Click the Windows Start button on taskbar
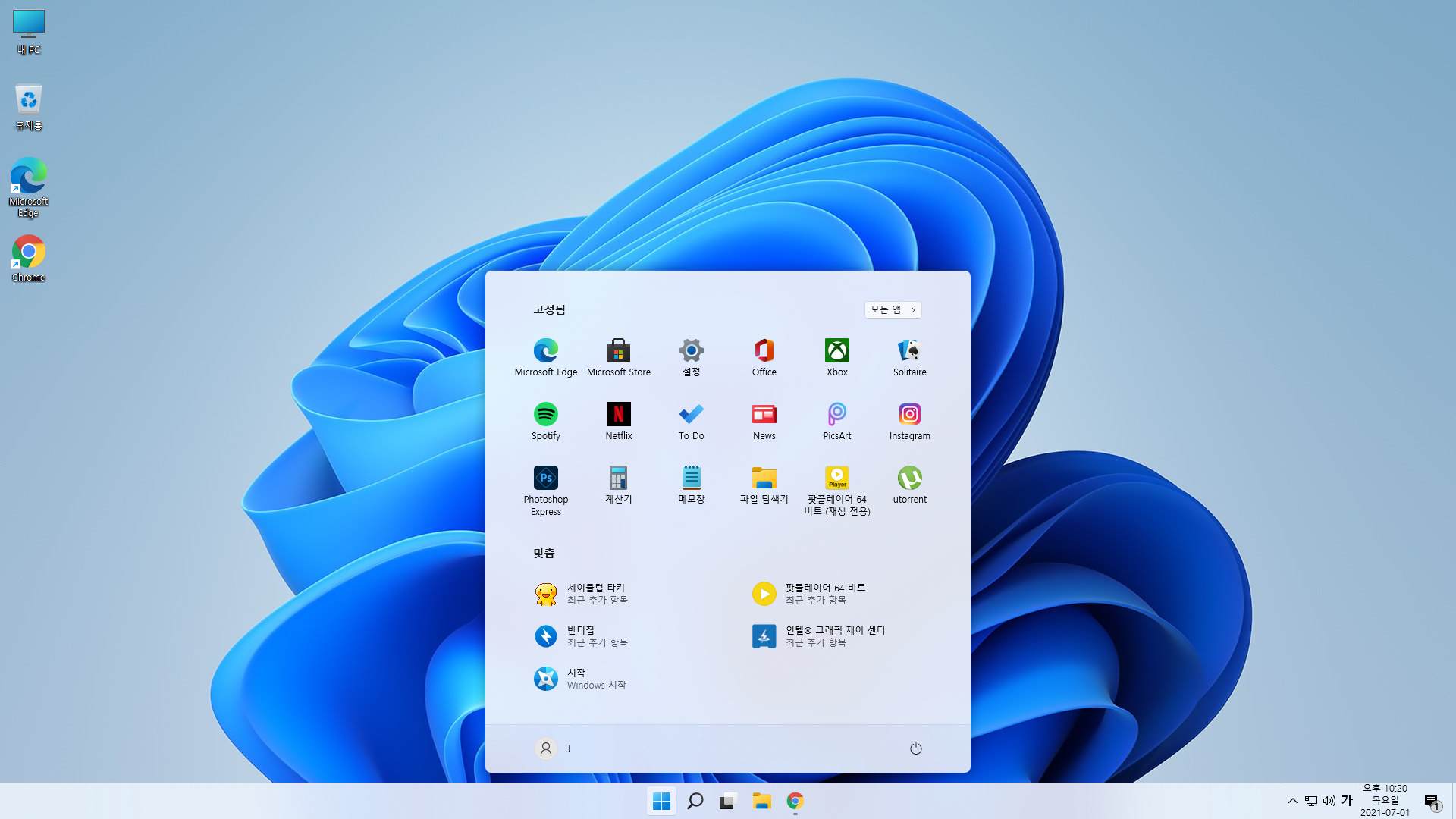The height and width of the screenshot is (819, 1456). (661, 801)
